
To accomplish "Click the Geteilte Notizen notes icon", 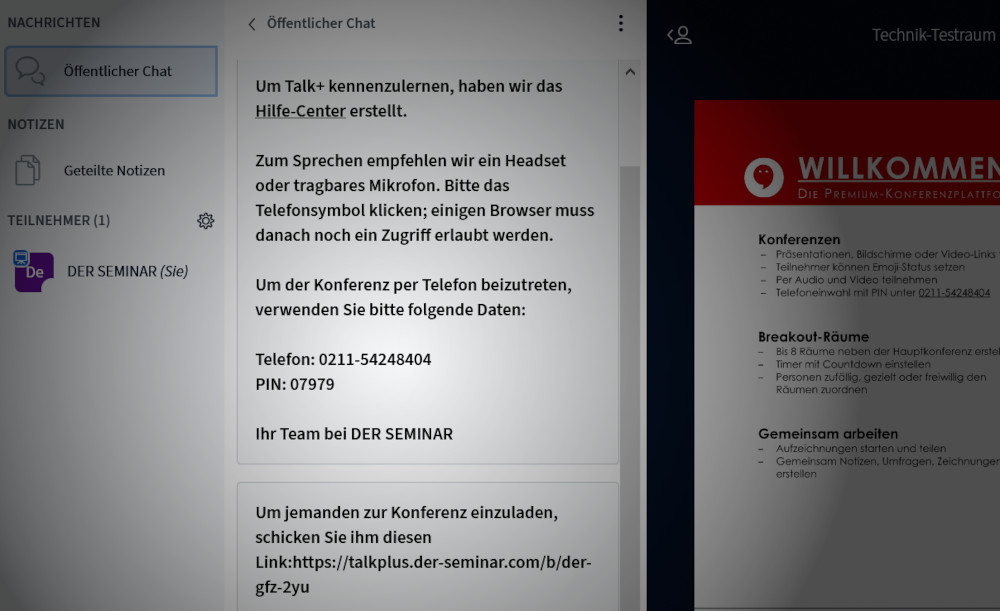I will coord(29,170).
